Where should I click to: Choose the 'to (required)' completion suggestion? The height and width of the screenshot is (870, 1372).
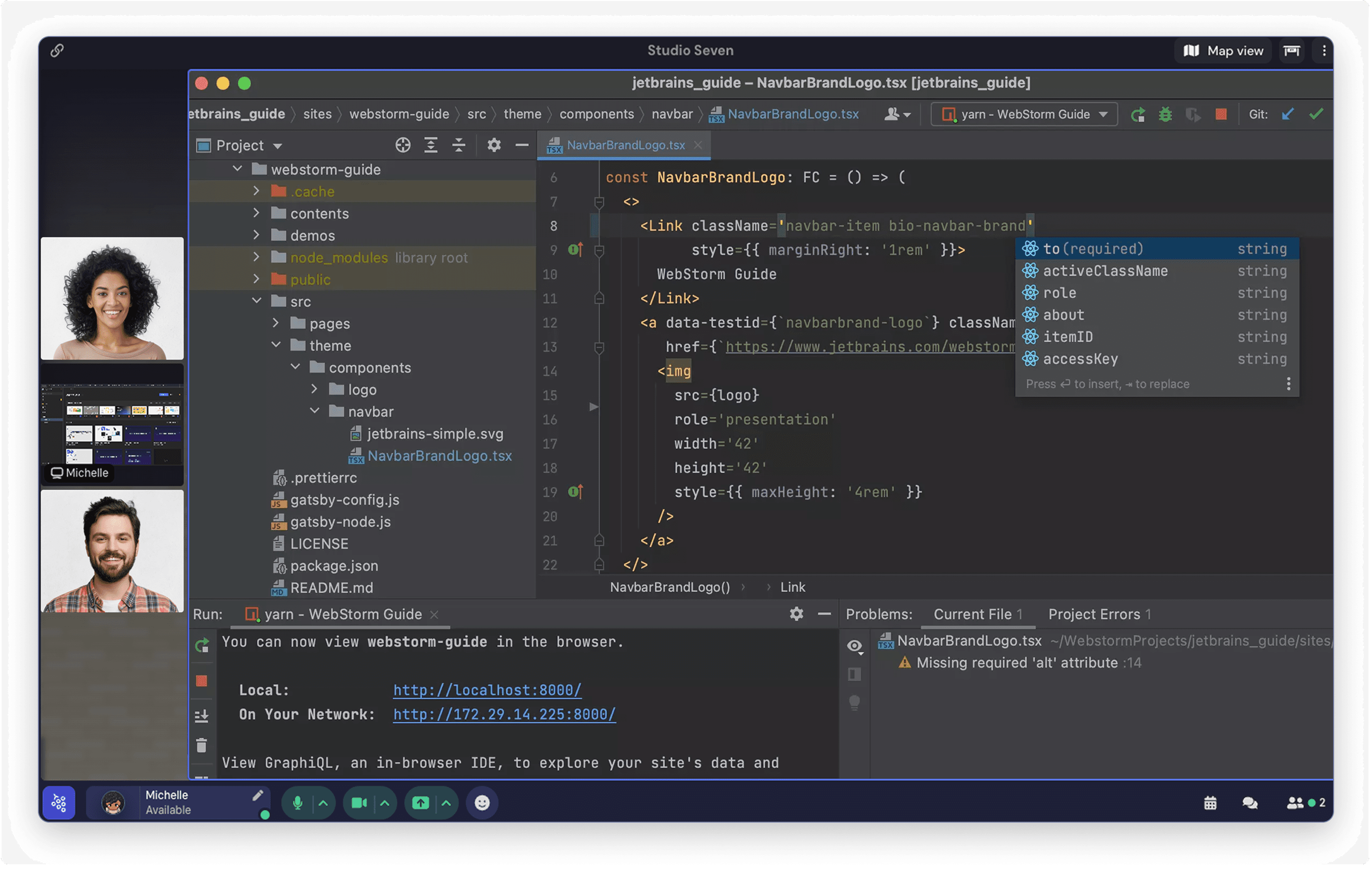pos(1157,249)
